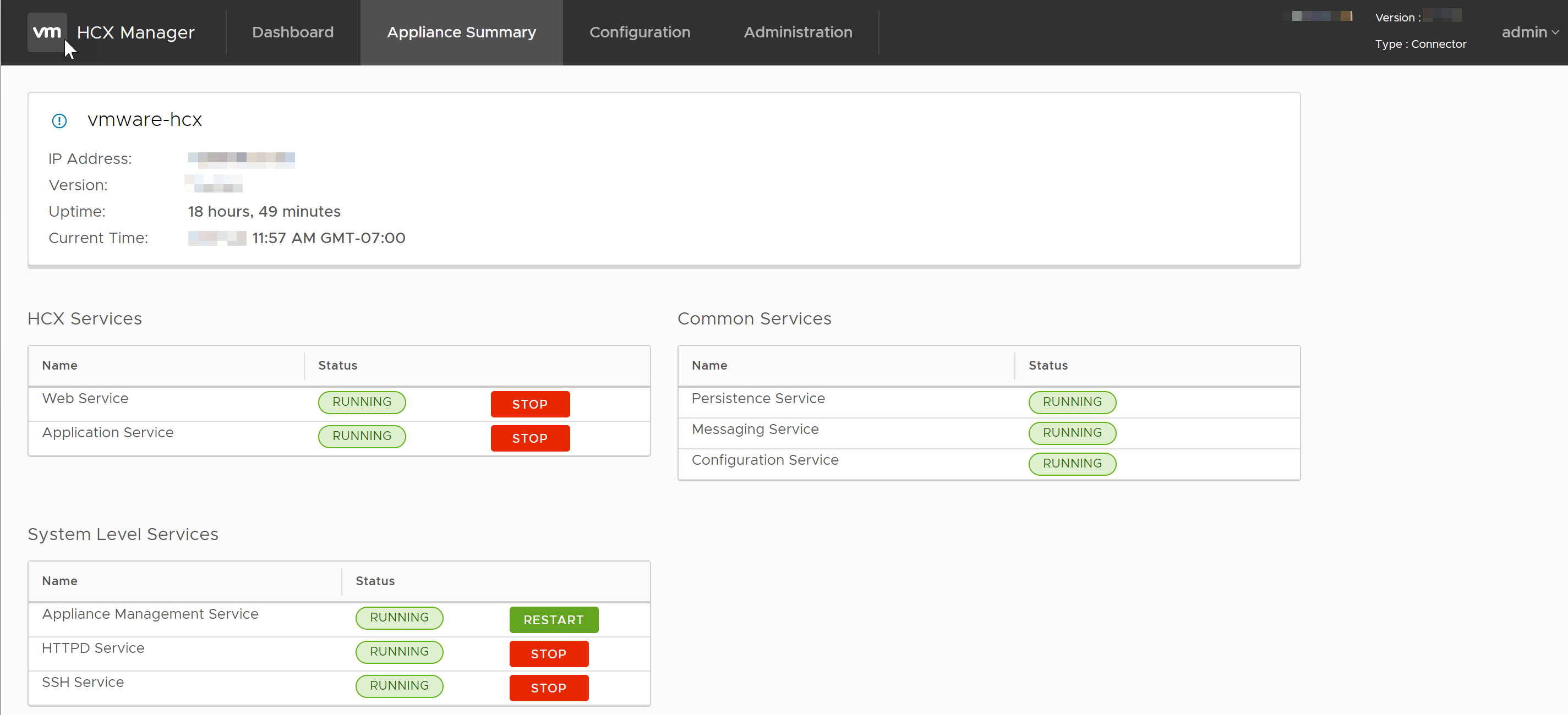The height and width of the screenshot is (715, 1568).
Task: Click Persistence Service RUNNING badge
Action: click(1072, 402)
